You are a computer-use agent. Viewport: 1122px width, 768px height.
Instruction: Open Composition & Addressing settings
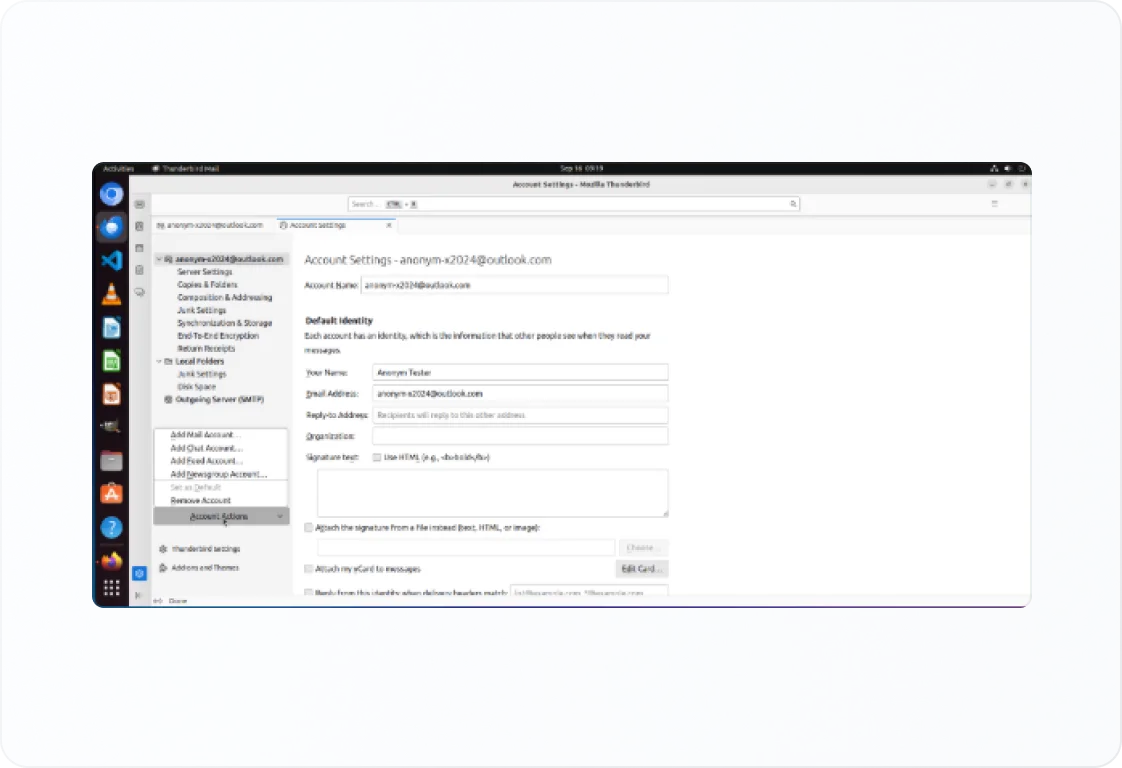pos(225,298)
